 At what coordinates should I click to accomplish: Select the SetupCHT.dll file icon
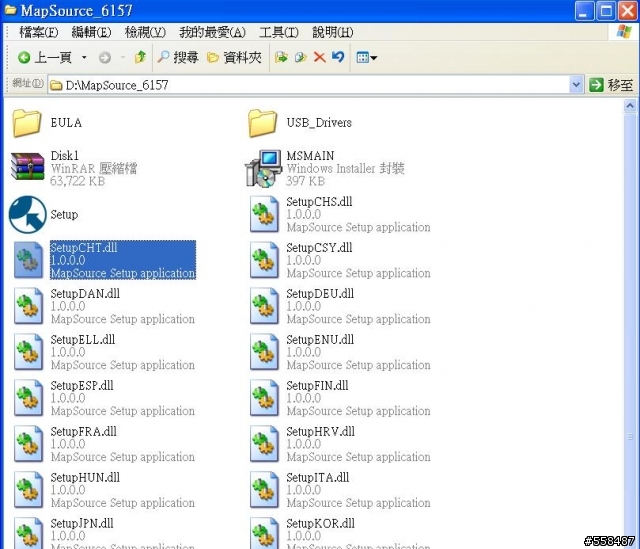[28, 260]
